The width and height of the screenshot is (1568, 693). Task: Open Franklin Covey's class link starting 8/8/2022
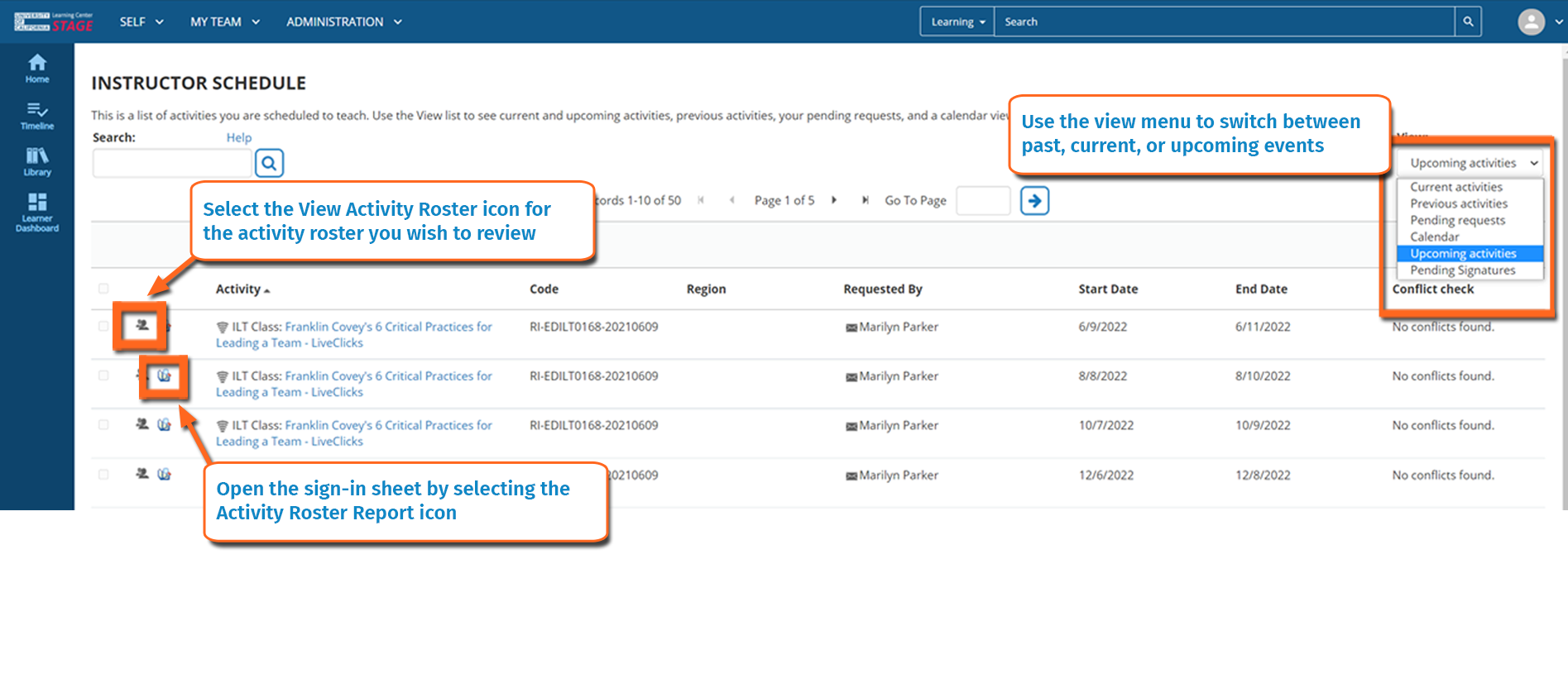387,376
